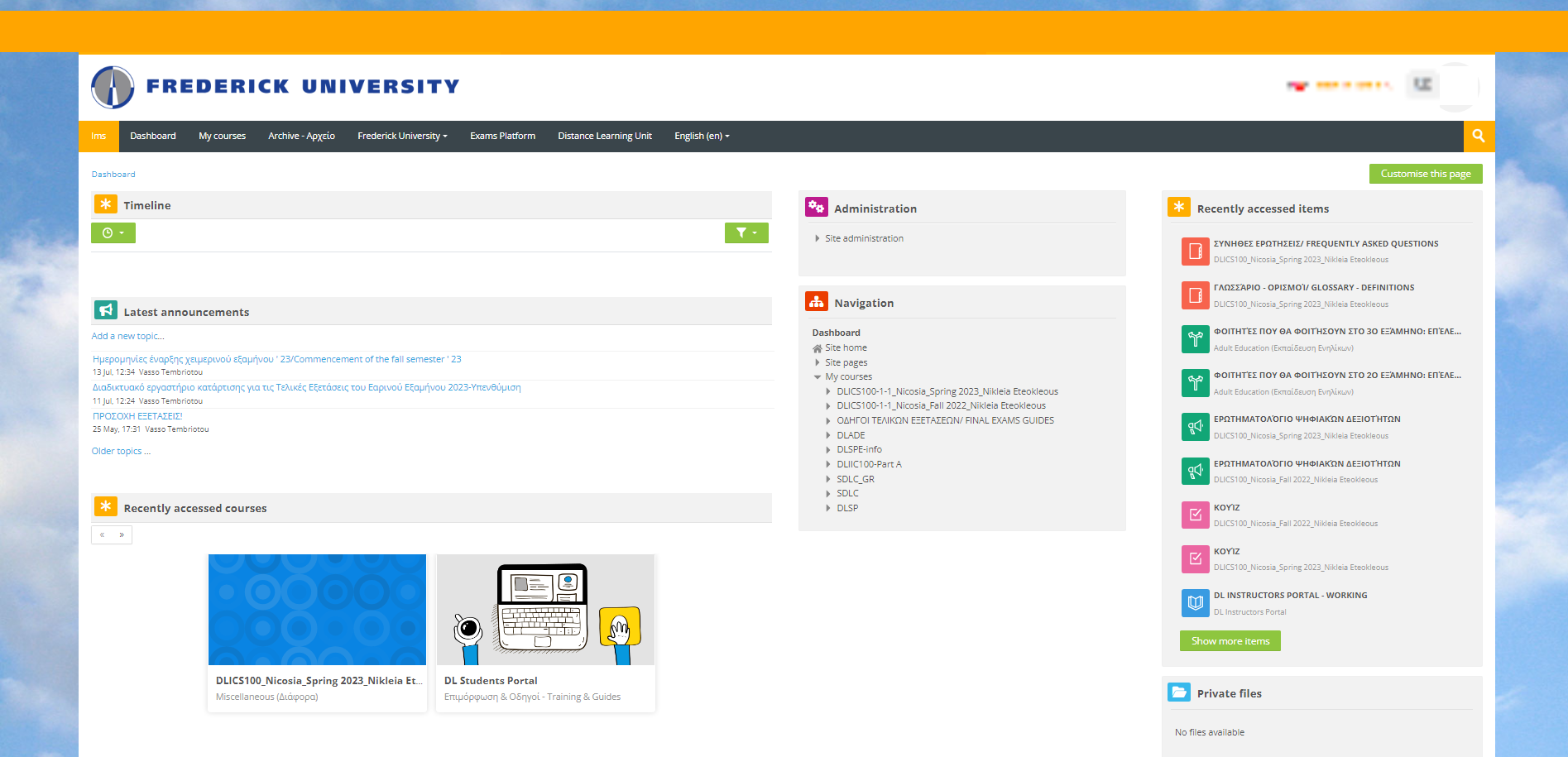The width and height of the screenshot is (1568, 757).
Task: Open the Glossary - Definitions book icon
Action: [x=1195, y=295]
